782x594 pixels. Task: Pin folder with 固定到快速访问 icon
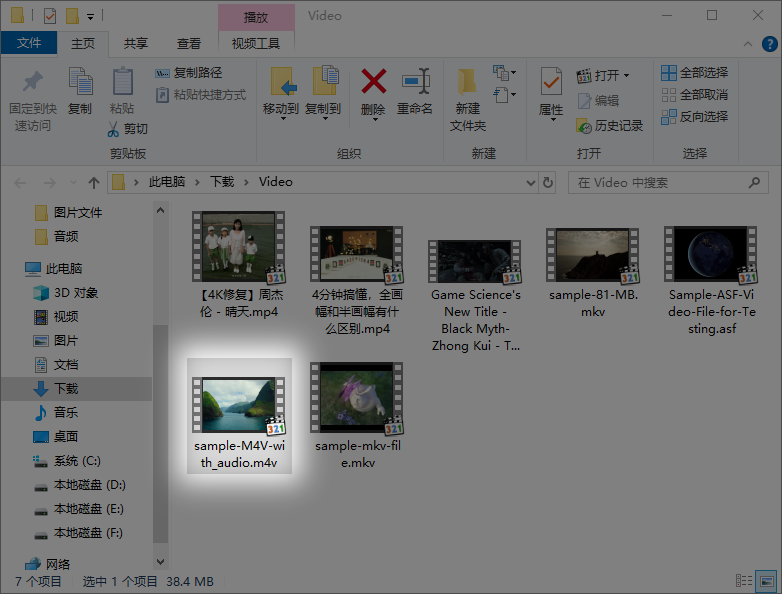coord(33,82)
